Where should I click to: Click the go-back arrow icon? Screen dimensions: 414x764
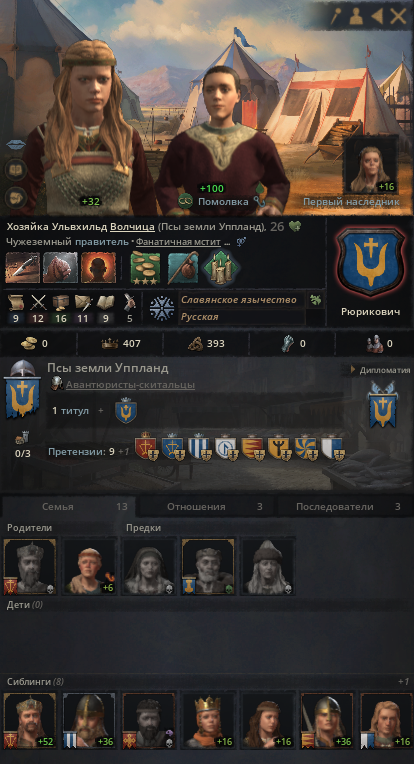click(x=377, y=17)
